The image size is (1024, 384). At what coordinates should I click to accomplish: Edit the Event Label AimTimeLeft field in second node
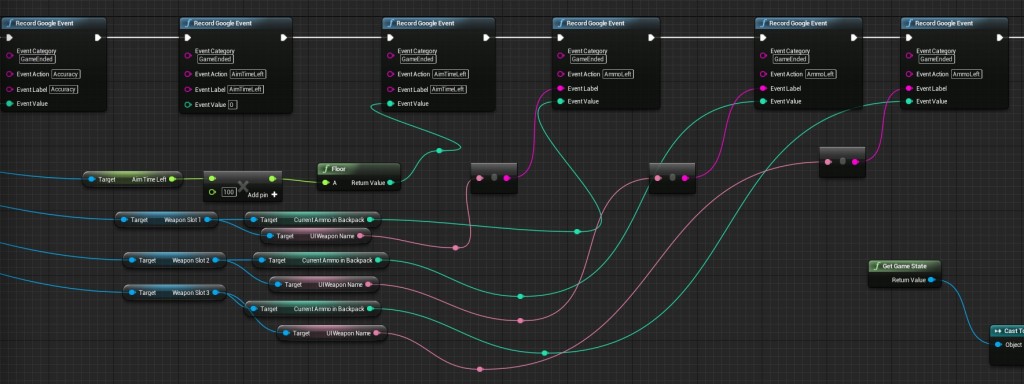click(246, 89)
